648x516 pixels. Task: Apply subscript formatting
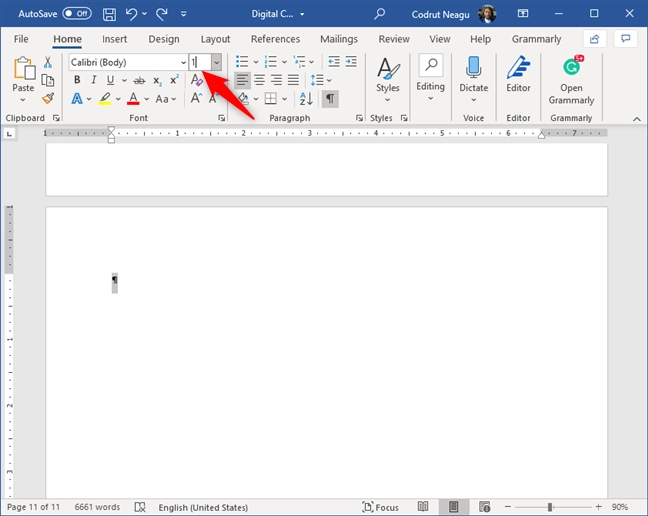click(x=157, y=81)
